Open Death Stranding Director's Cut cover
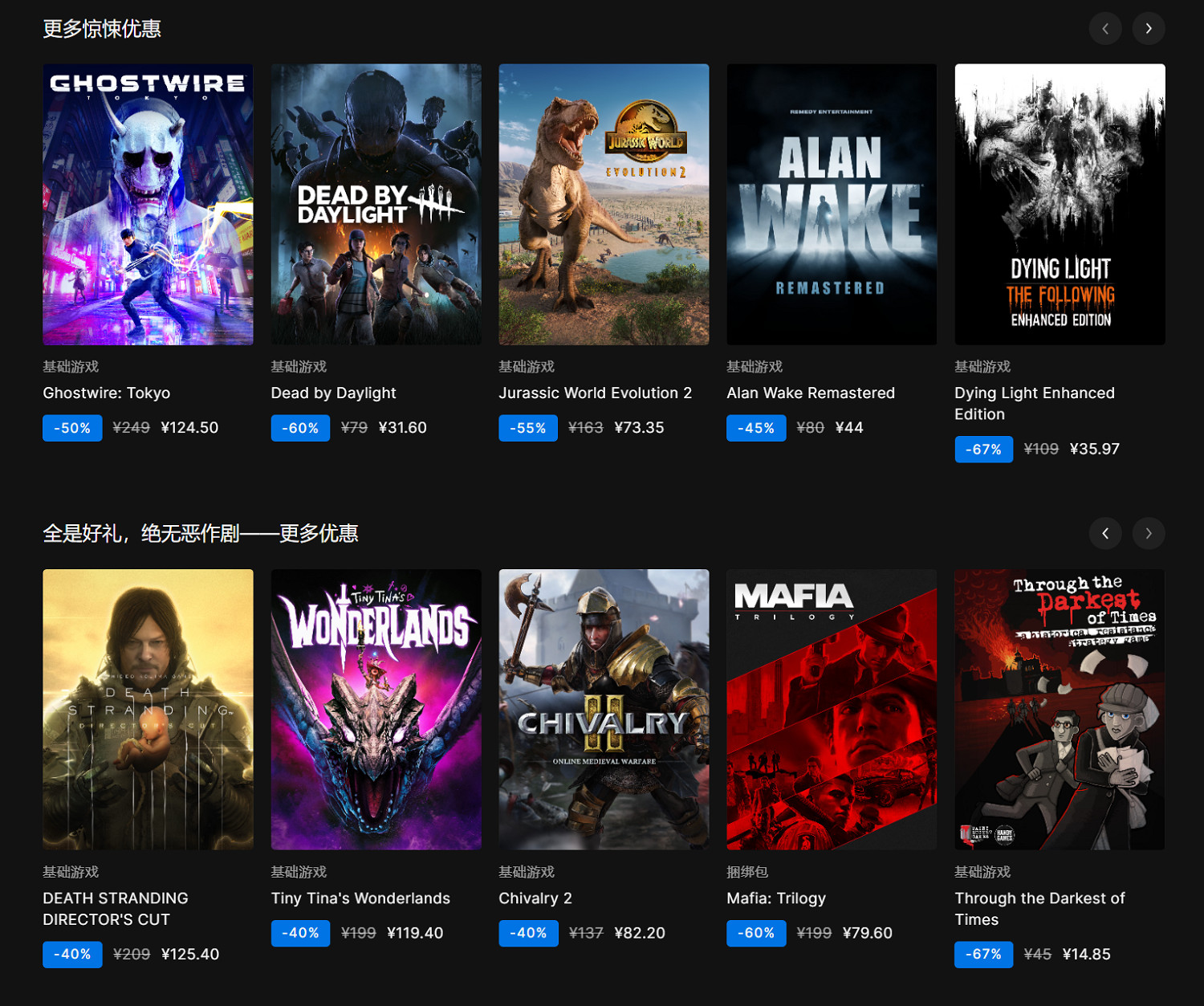The width and height of the screenshot is (1204, 1006). click(148, 710)
